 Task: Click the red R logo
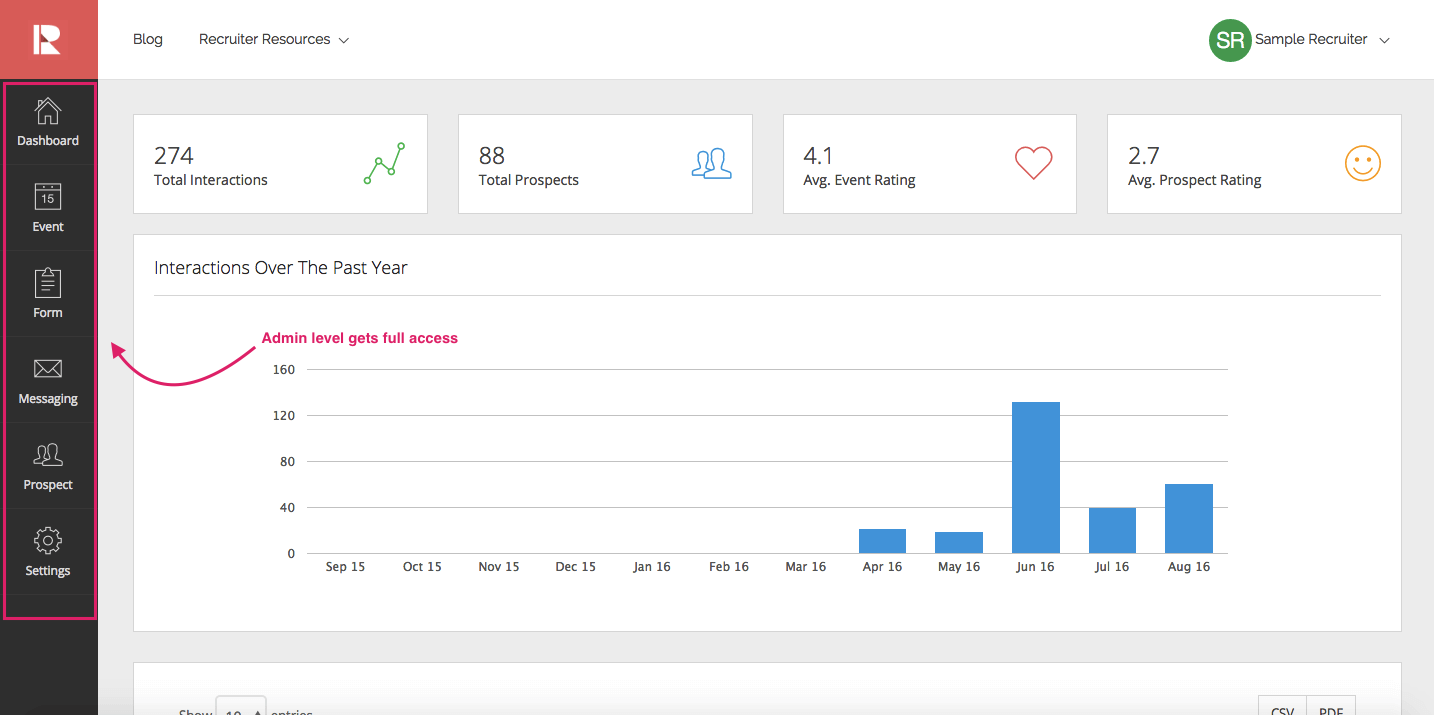tap(48, 39)
